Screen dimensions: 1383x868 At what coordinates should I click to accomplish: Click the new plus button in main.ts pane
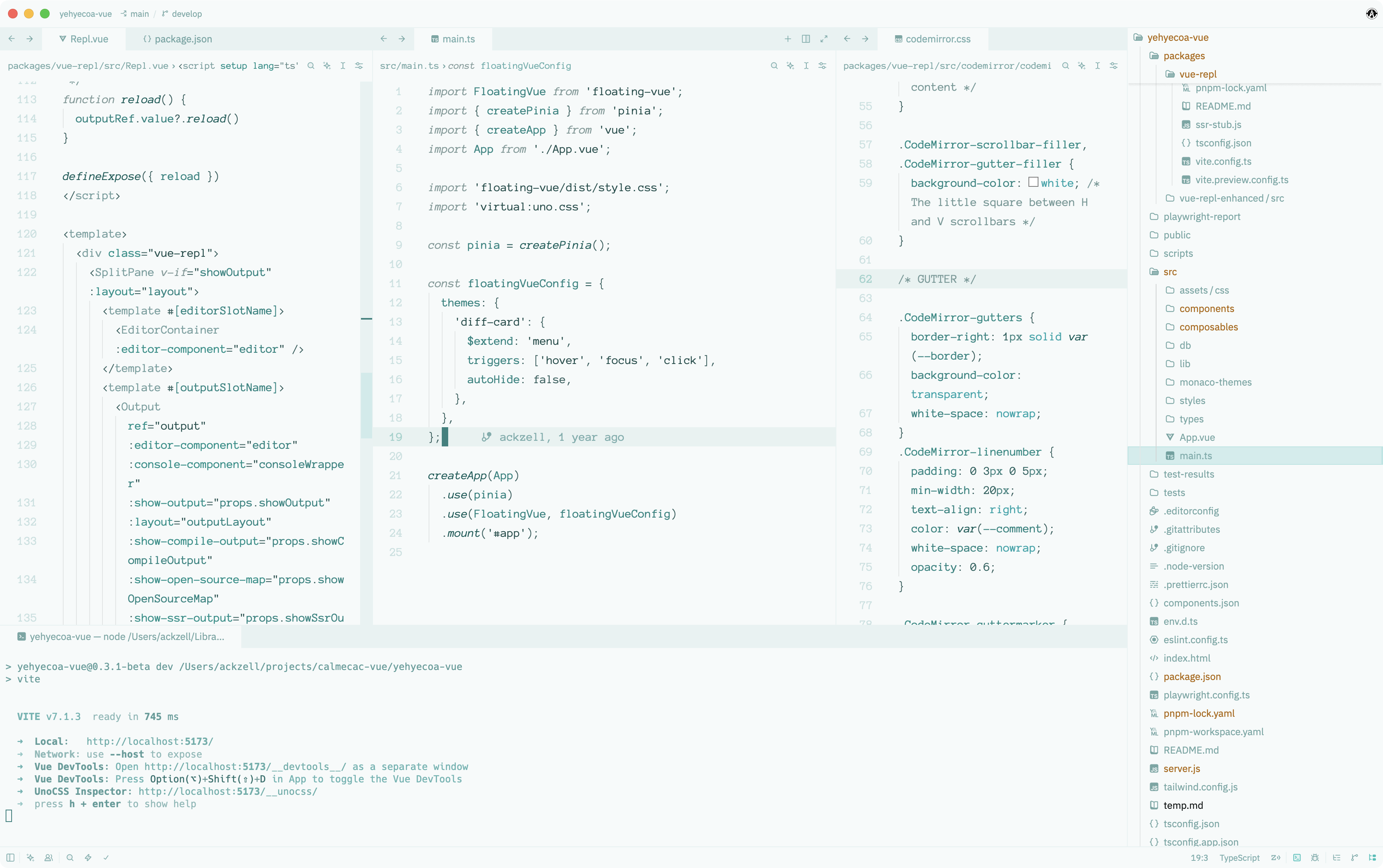(x=788, y=39)
